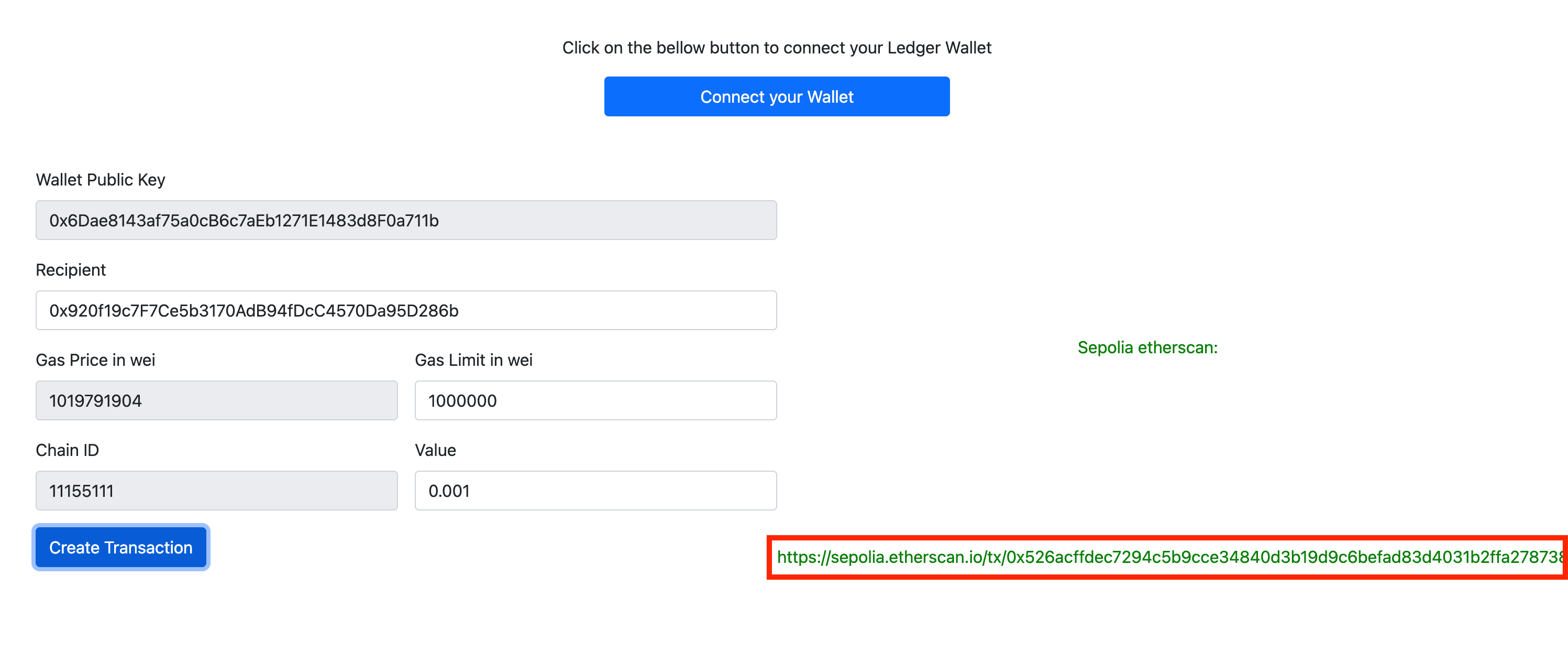Select the Chain ID field
The width and height of the screenshot is (1568, 652).
pyautogui.click(x=217, y=490)
